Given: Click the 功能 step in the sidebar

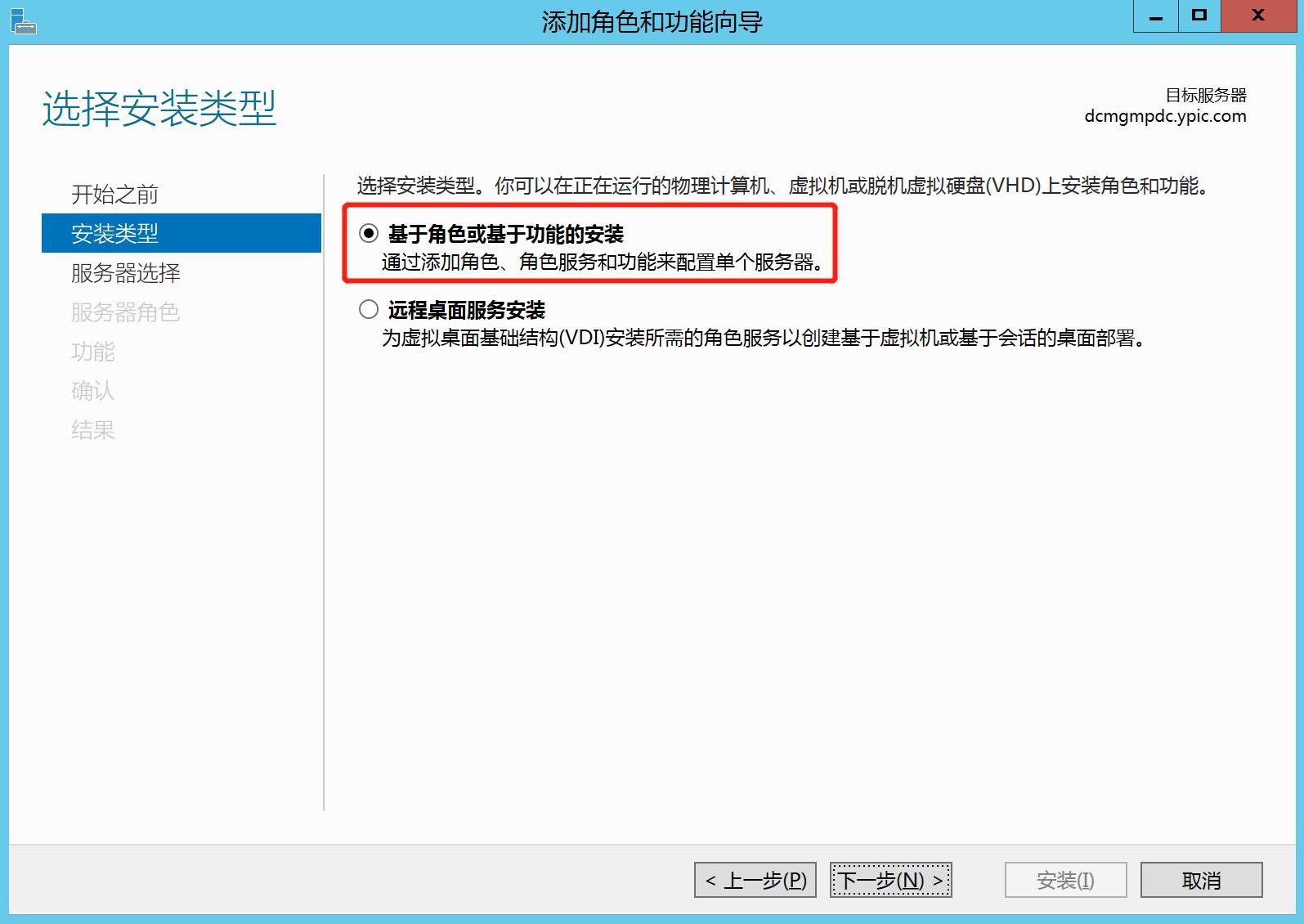Looking at the screenshot, I should (x=92, y=352).
